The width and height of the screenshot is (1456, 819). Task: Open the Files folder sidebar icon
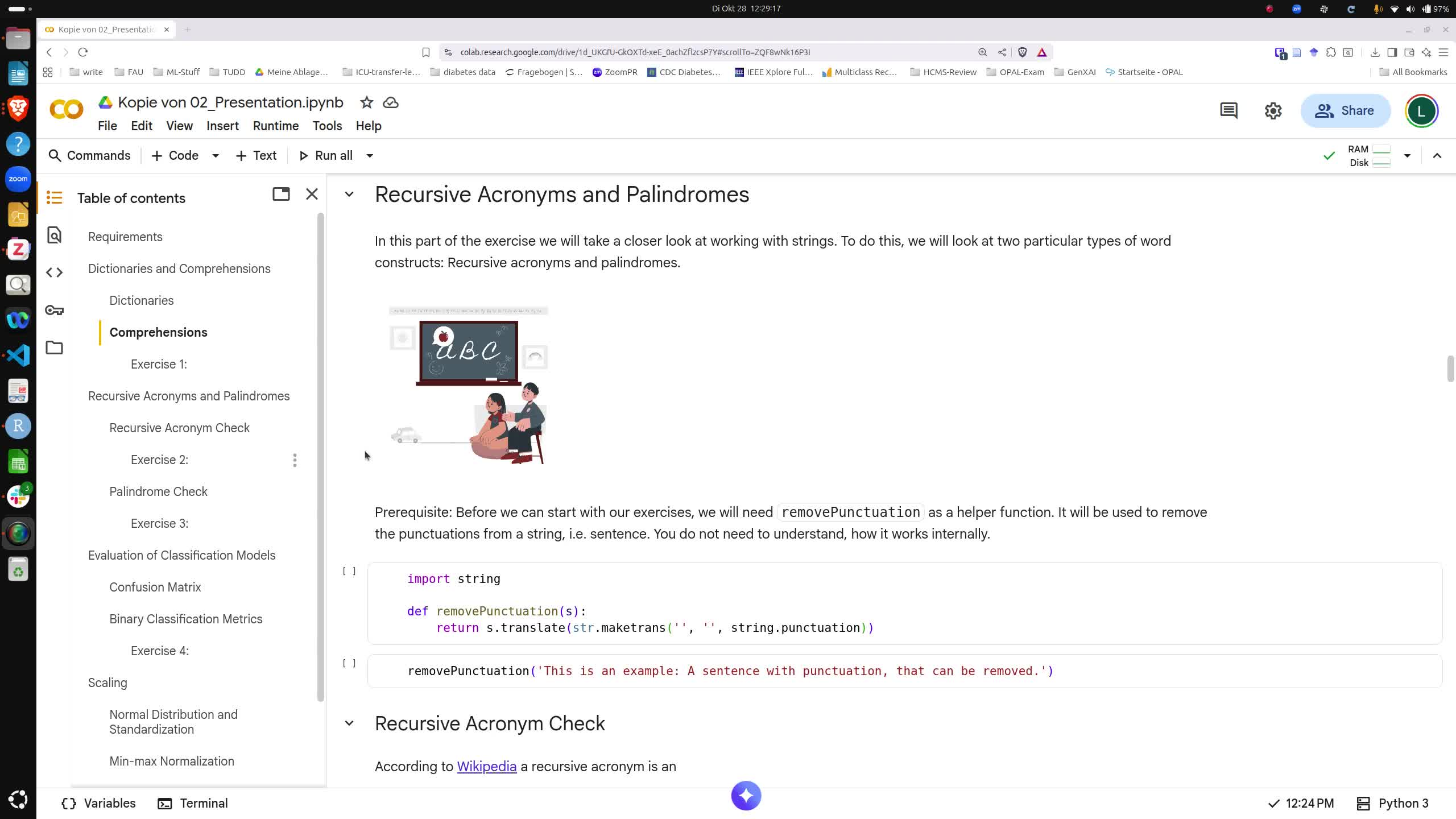coord(54,348)
